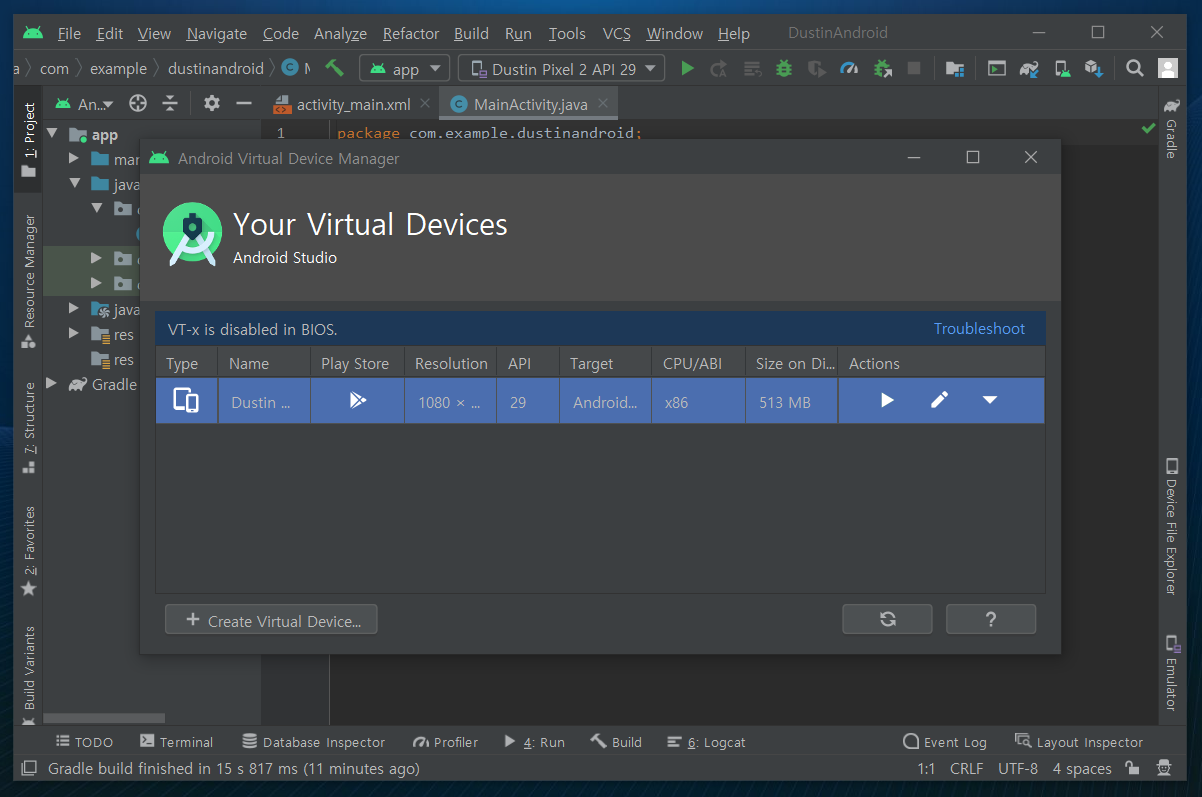Click the 4 spaces indent setting

coord(1082,769)
